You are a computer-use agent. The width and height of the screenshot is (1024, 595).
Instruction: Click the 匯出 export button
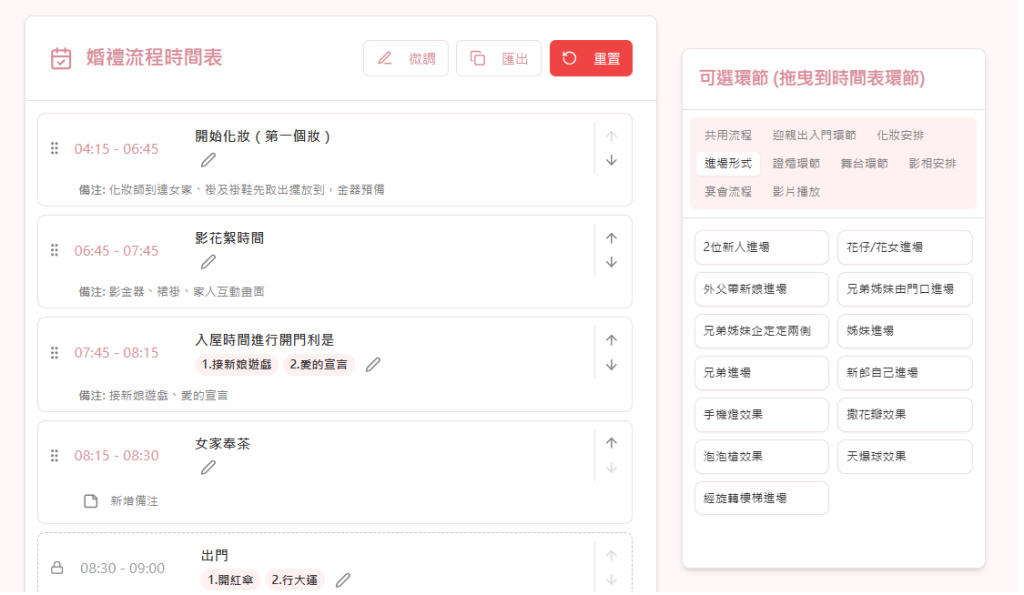coord(498,57)
